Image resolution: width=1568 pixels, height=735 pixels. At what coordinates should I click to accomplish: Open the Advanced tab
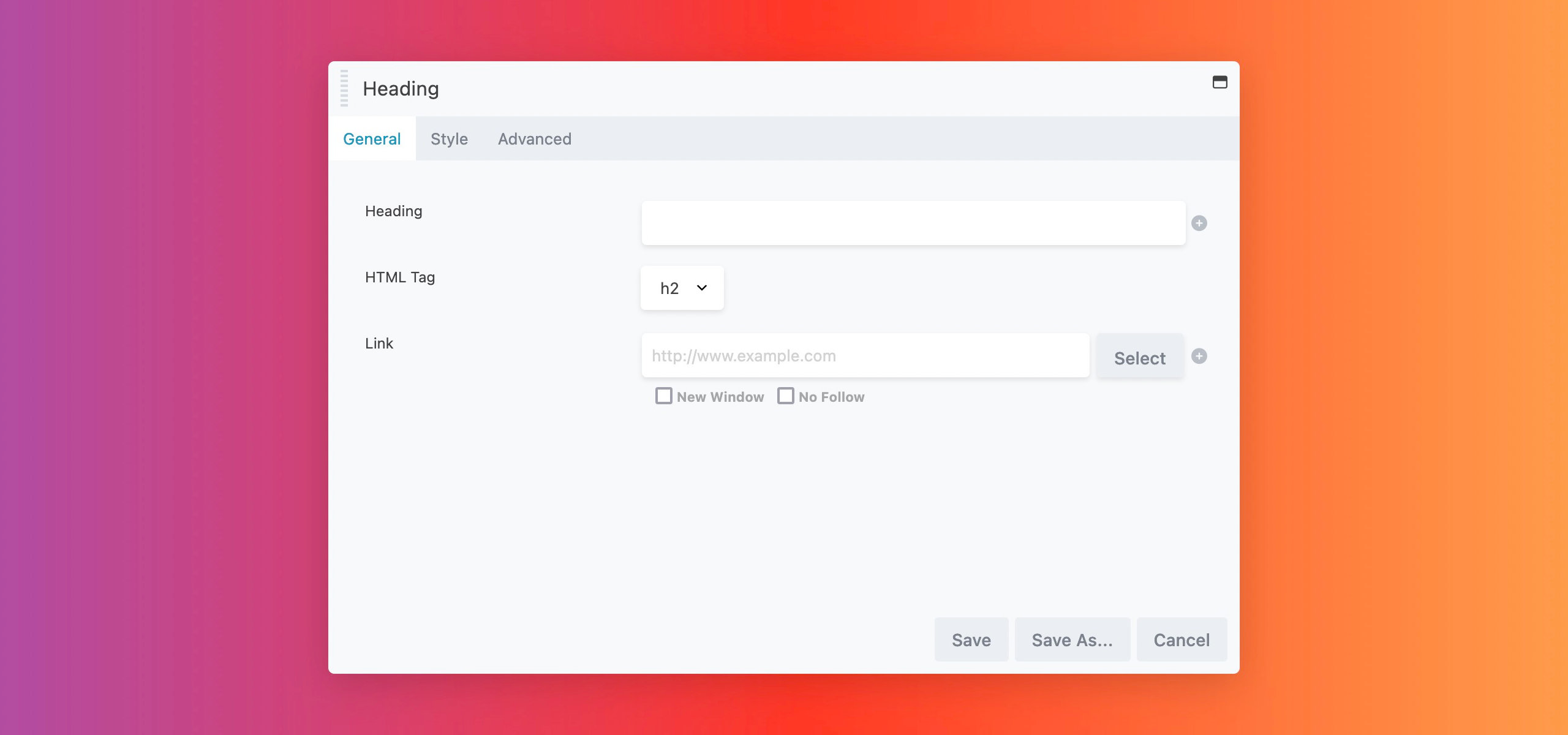pyautogui.click(x=534, y=138)
